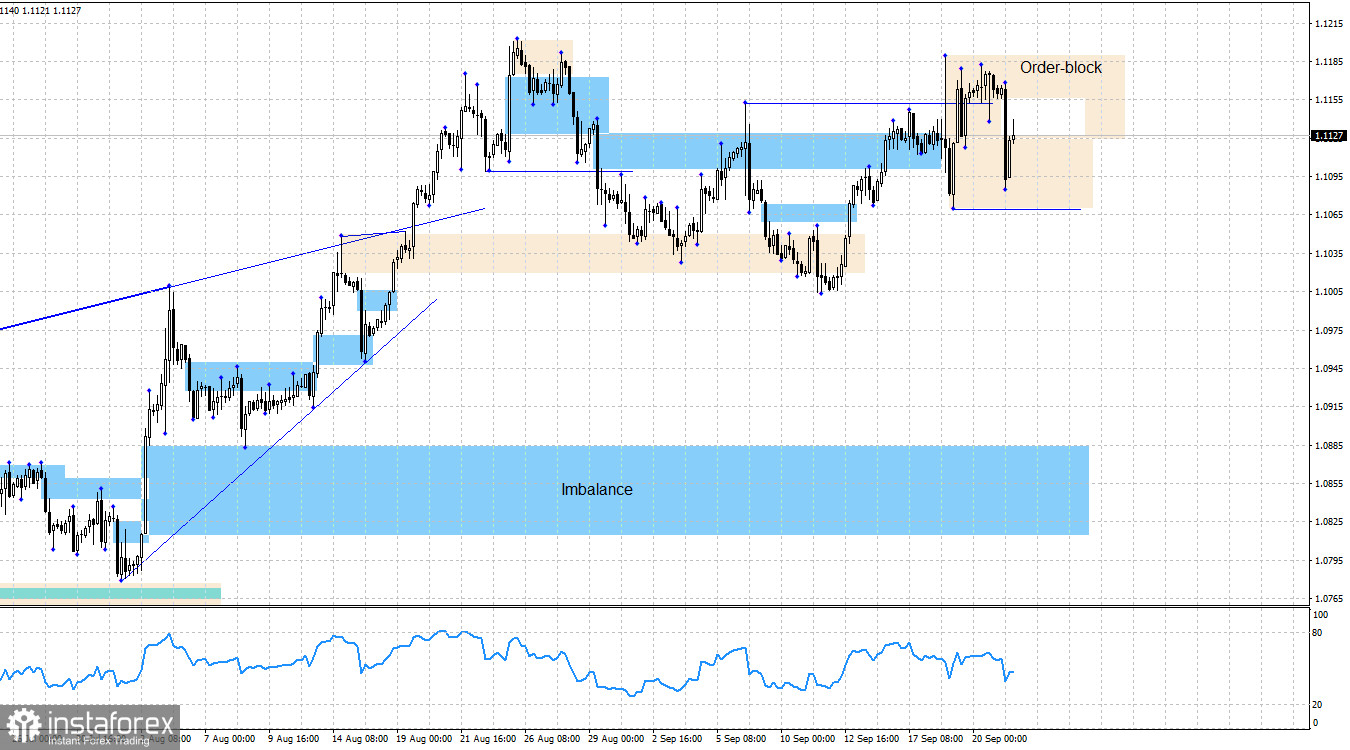Click price level 1.1185 on axis
This screenshot has height=750, width=1350.
tap(1329, 62)
